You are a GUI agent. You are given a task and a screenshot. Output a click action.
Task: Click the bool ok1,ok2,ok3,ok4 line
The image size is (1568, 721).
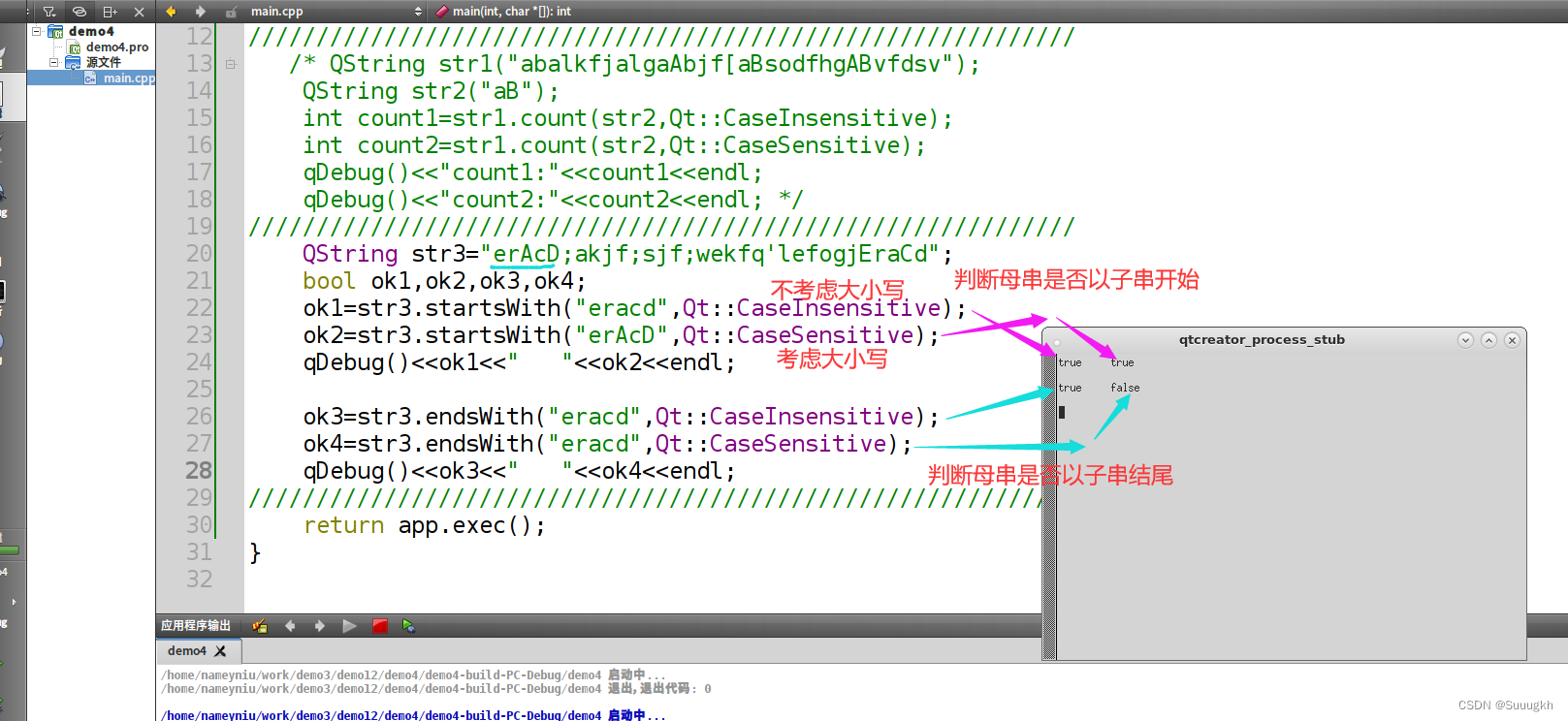(x=444, y=281)
